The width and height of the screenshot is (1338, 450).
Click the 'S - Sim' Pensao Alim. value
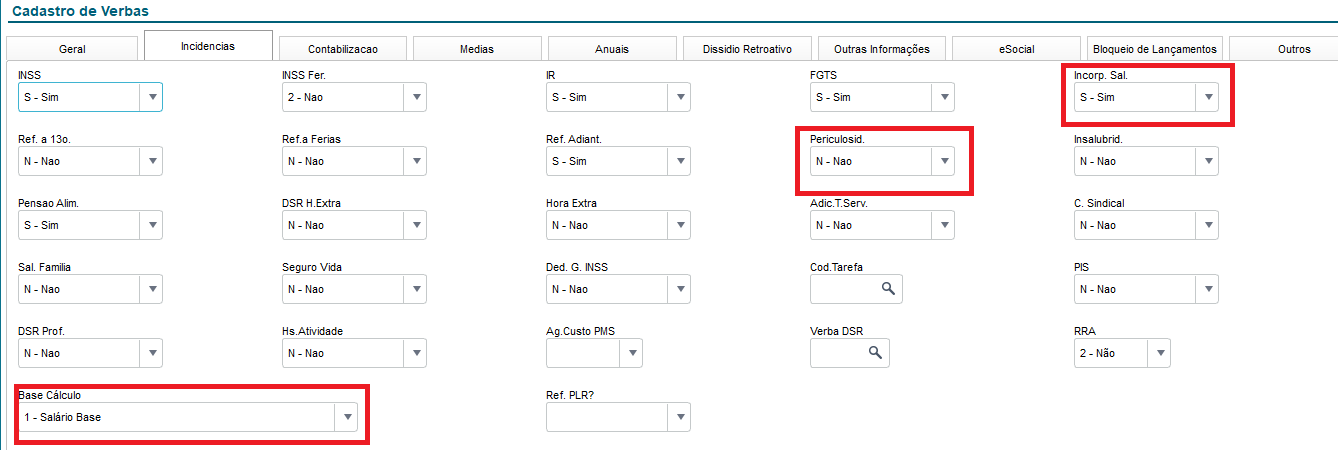tap(41, 225)
